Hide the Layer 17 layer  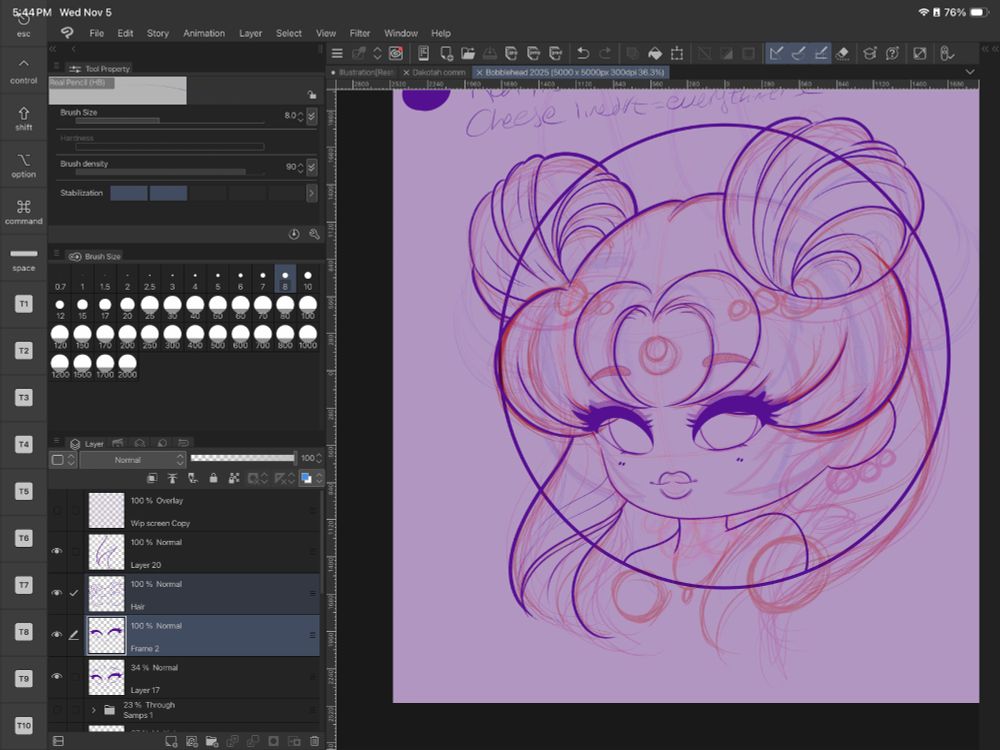[57, 675]
